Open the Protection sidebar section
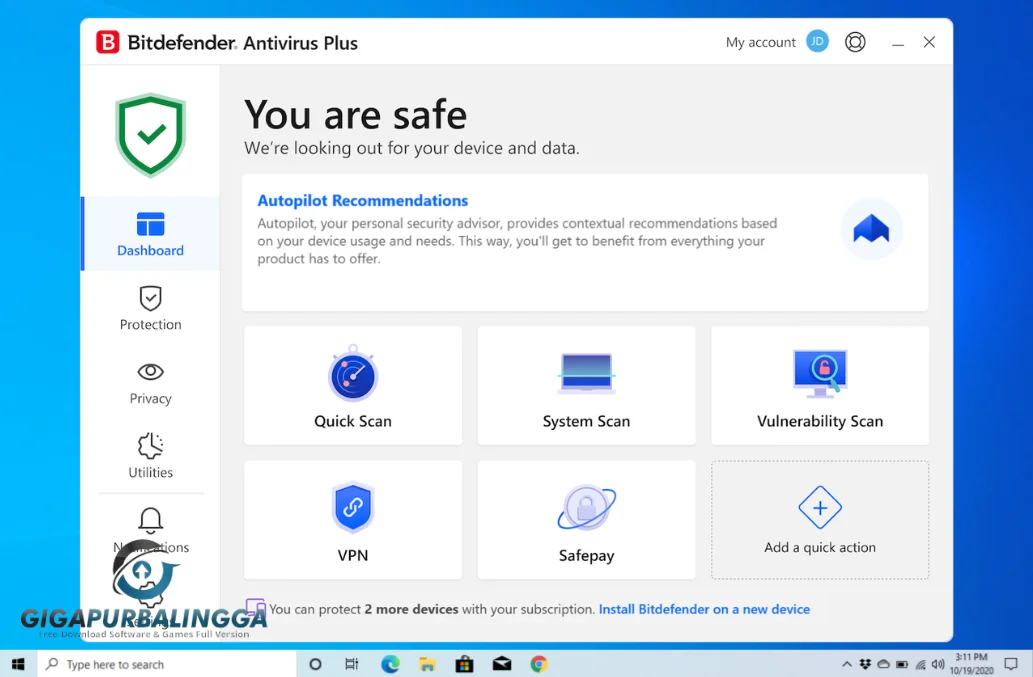The image size is (1033, 677). pyautogui.click(x=150, y=308)
